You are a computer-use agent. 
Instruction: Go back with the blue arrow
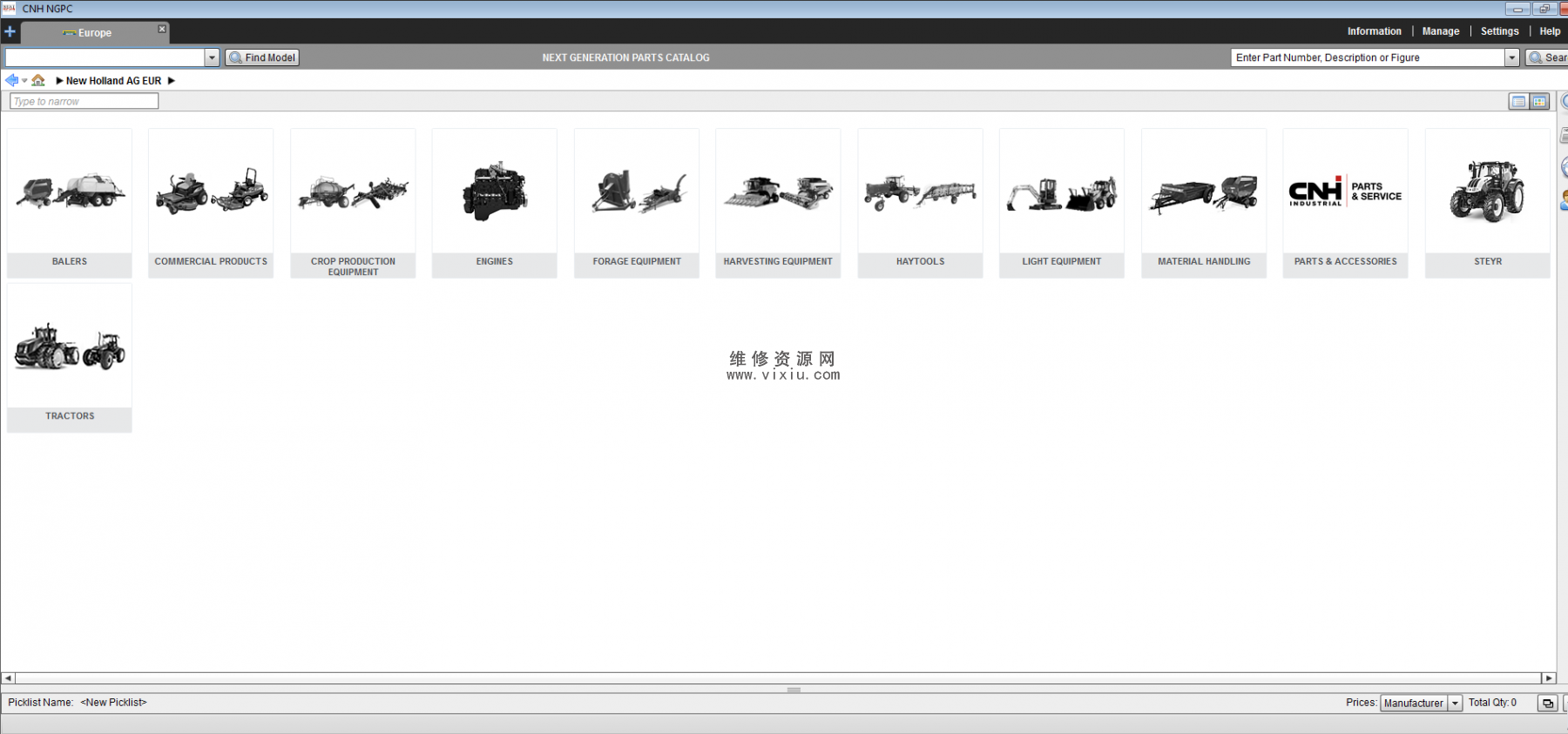click(11, 80)
